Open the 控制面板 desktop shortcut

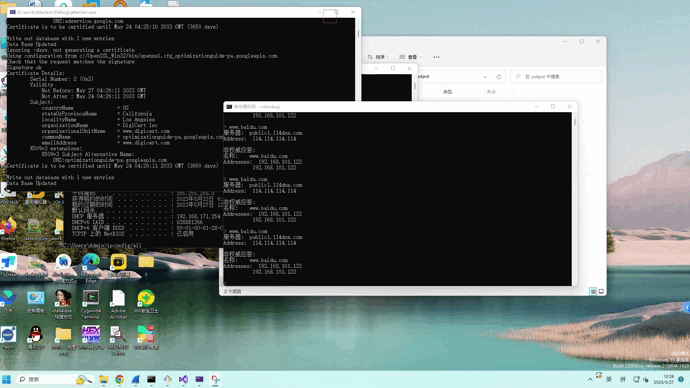(x=36, y=301)
